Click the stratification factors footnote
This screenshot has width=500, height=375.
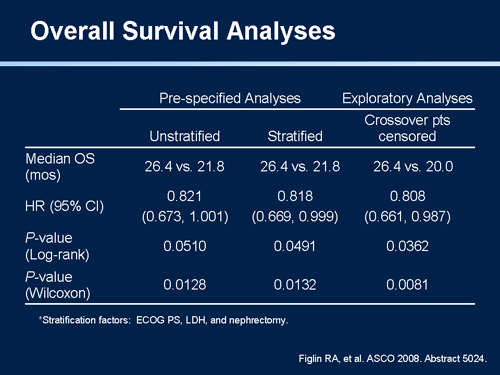pyautogui.click(x=163, y=320)
